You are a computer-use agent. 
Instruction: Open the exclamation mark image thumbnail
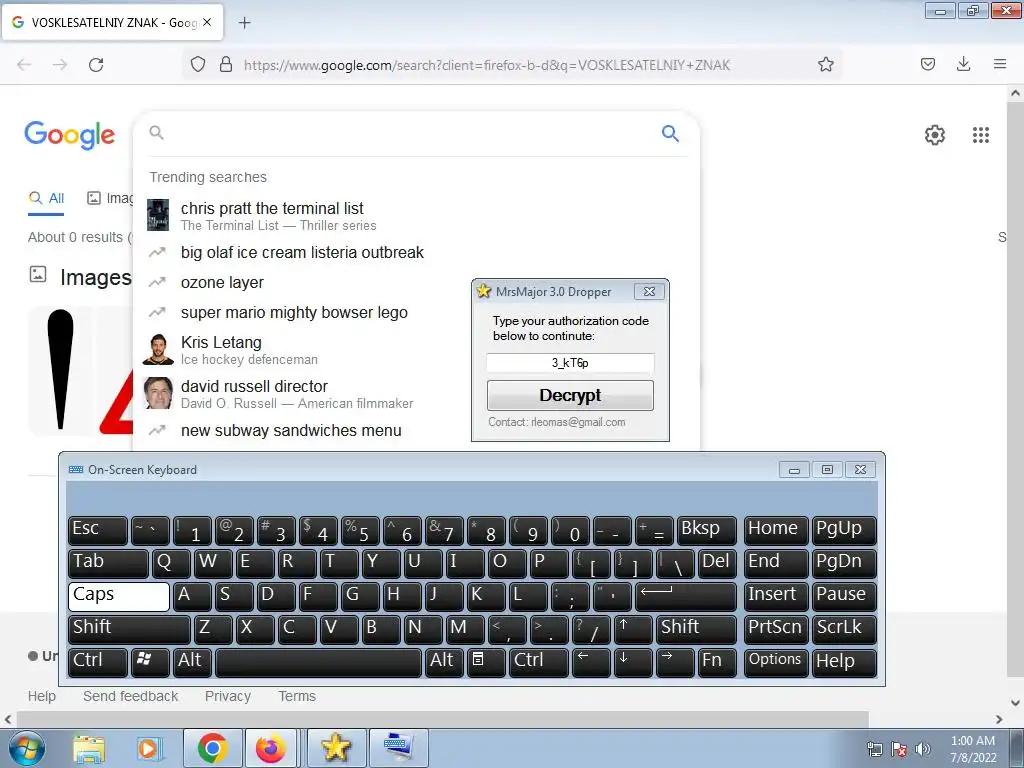(x=61, y=370)
